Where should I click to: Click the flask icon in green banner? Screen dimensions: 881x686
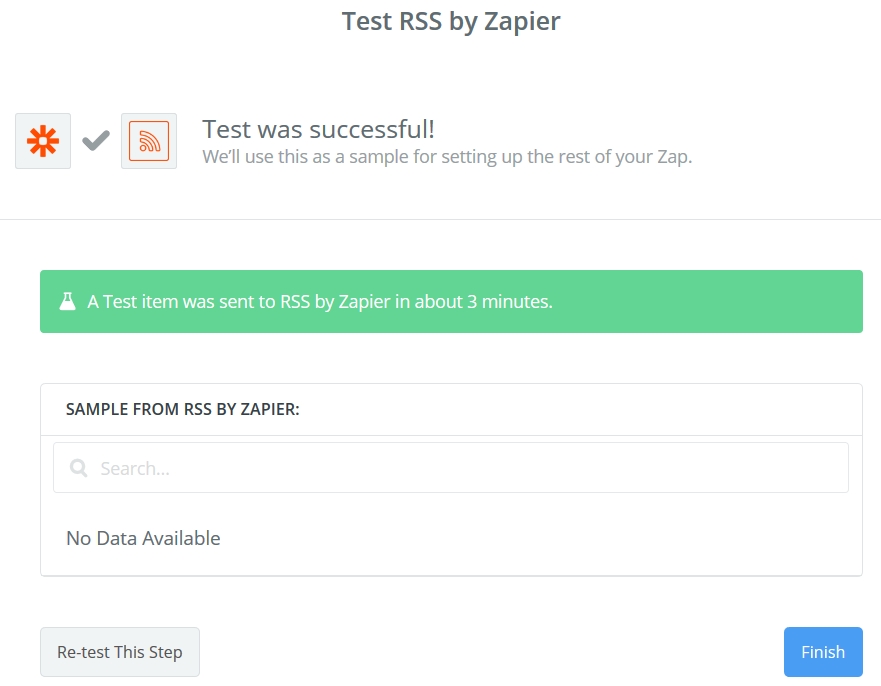click(67, 302)
